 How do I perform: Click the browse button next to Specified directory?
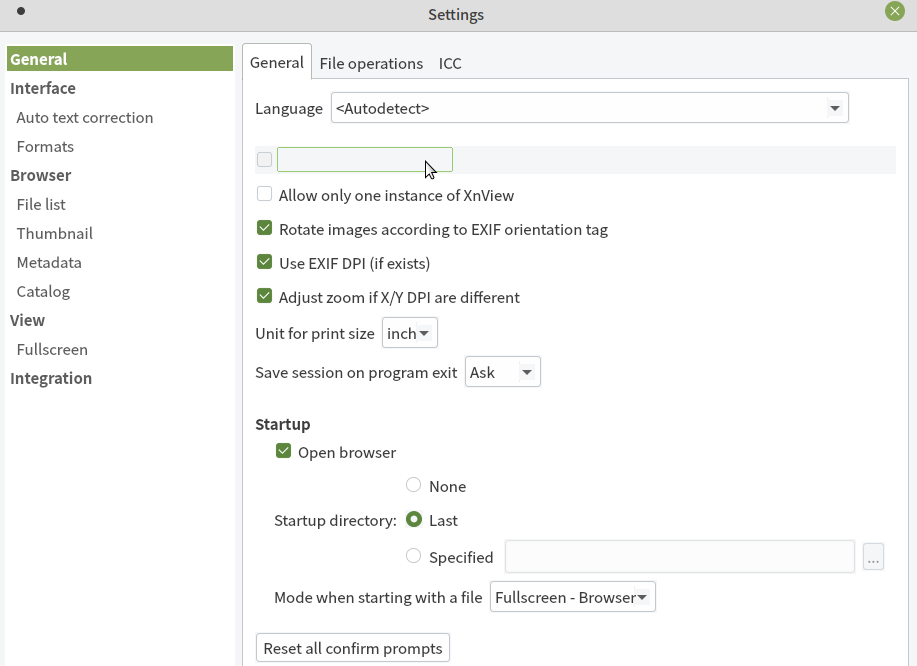[x=873, y=557]
